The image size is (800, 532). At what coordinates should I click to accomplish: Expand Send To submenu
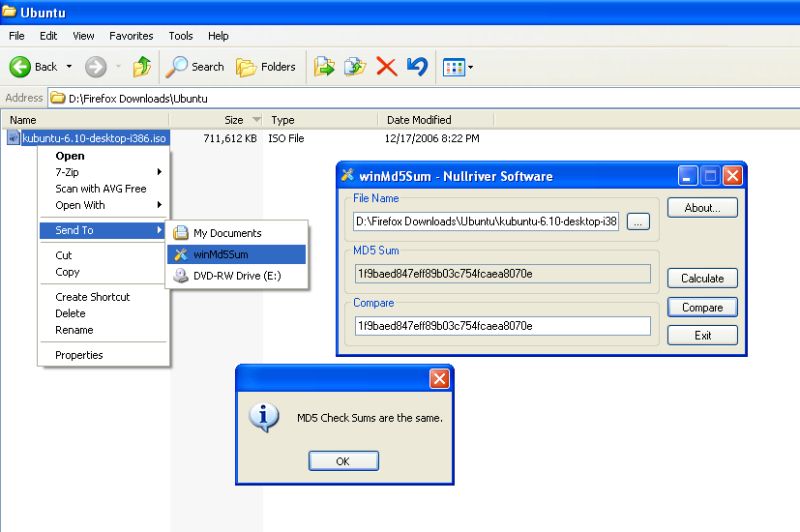[x=102, y=230]
